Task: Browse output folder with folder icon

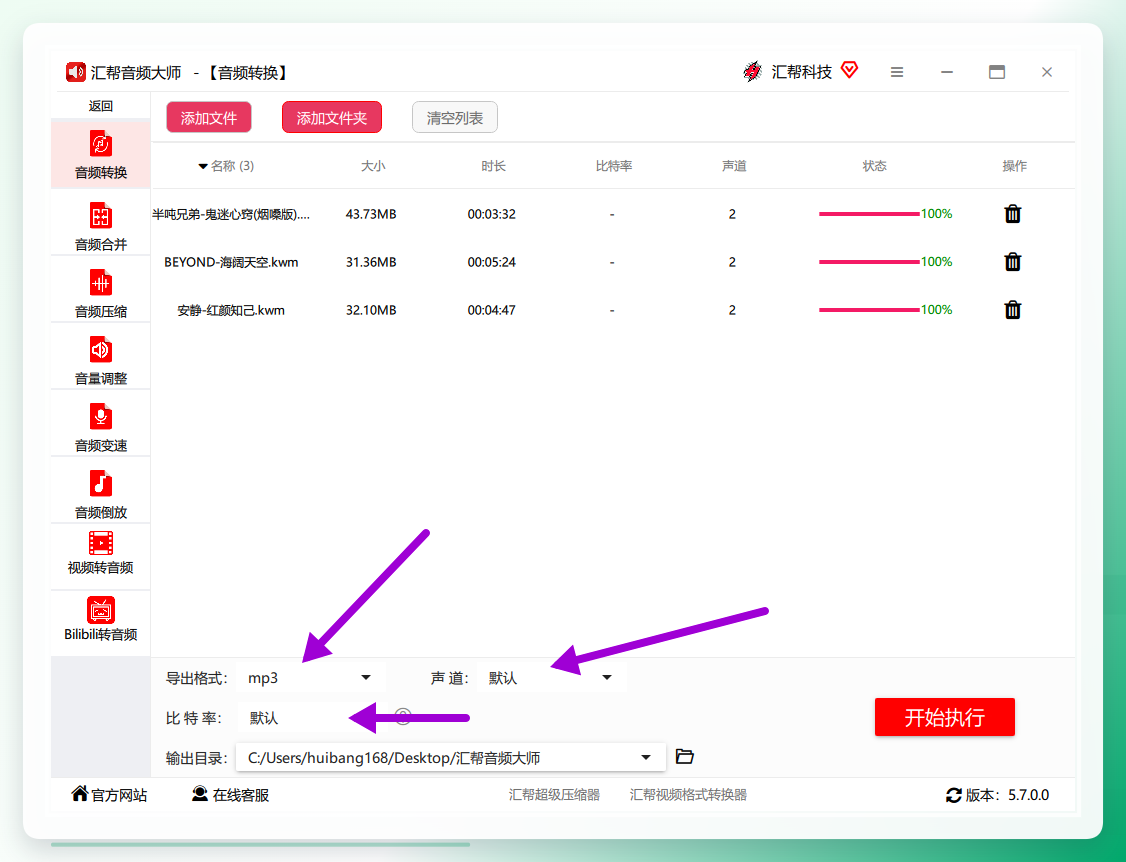Action: [684, 756]
